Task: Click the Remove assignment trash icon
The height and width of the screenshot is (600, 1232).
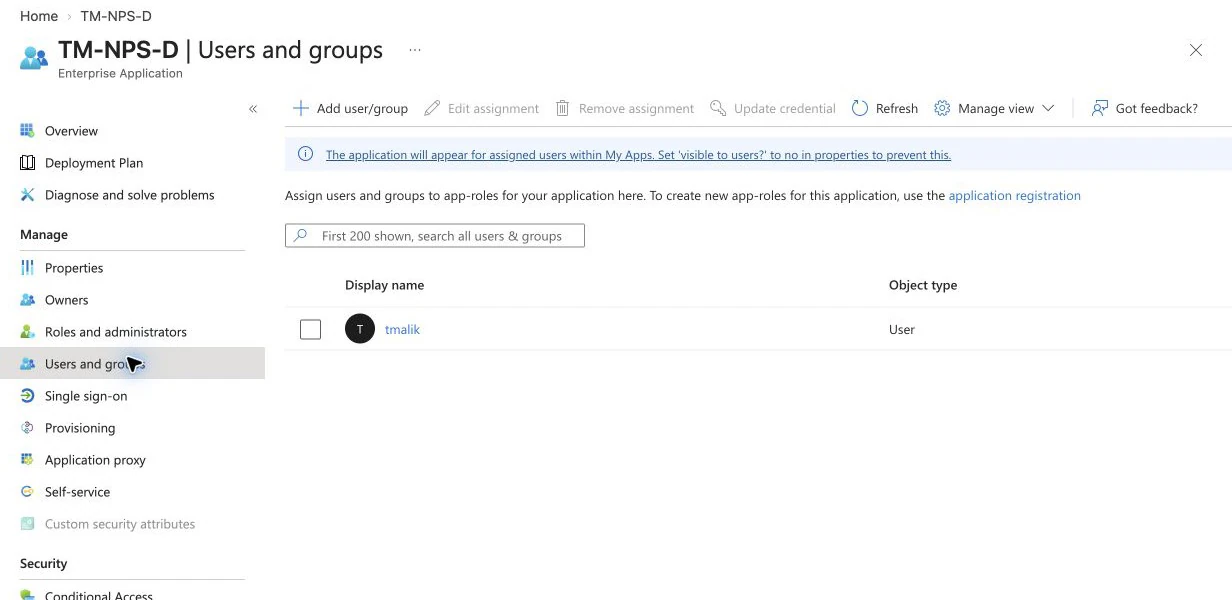Action: click(x=563, y=108)
